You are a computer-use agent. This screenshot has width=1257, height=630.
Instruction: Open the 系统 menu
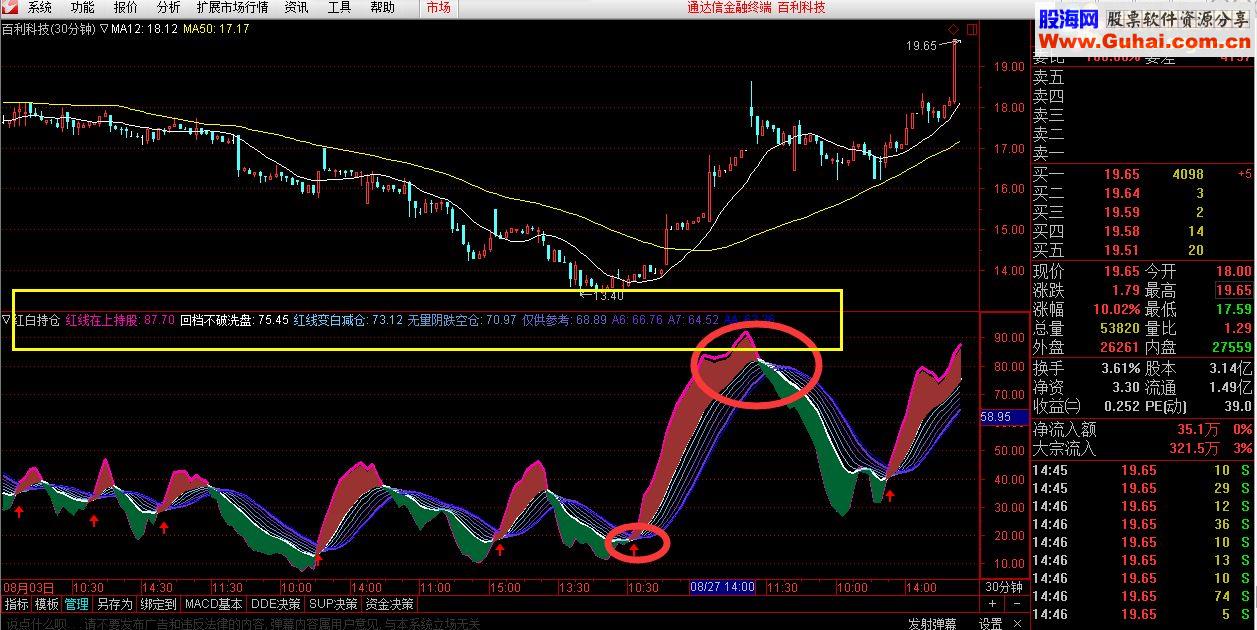pos(40,7)
